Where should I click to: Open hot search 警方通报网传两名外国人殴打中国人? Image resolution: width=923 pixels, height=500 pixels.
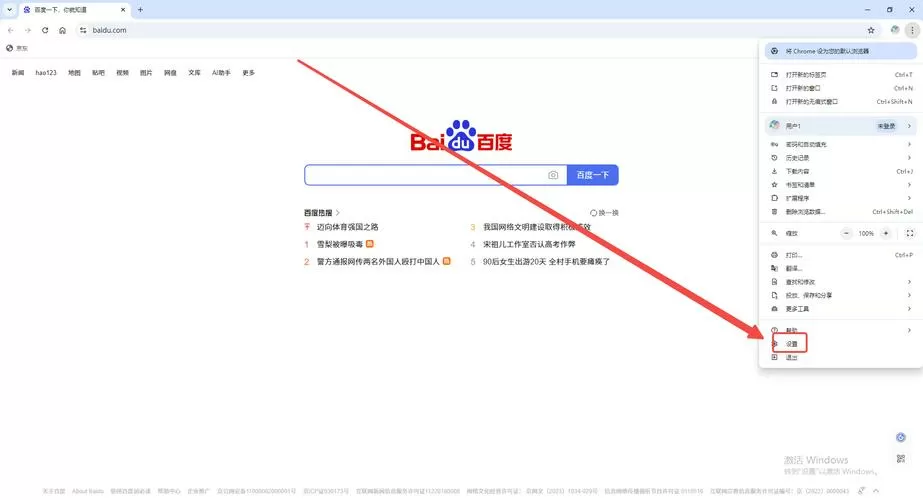coord(378,261)
